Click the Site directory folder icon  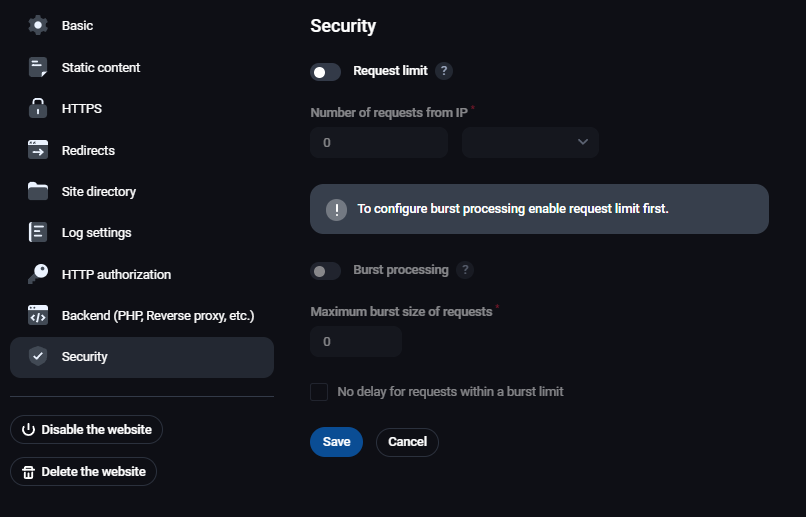pos(38,191)
